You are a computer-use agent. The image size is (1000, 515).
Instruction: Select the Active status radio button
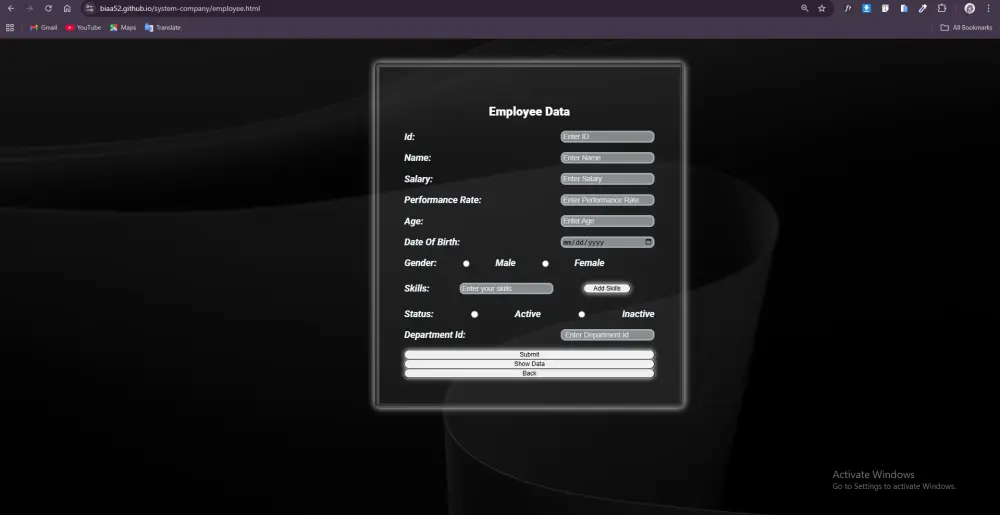(x=474, y=314)
